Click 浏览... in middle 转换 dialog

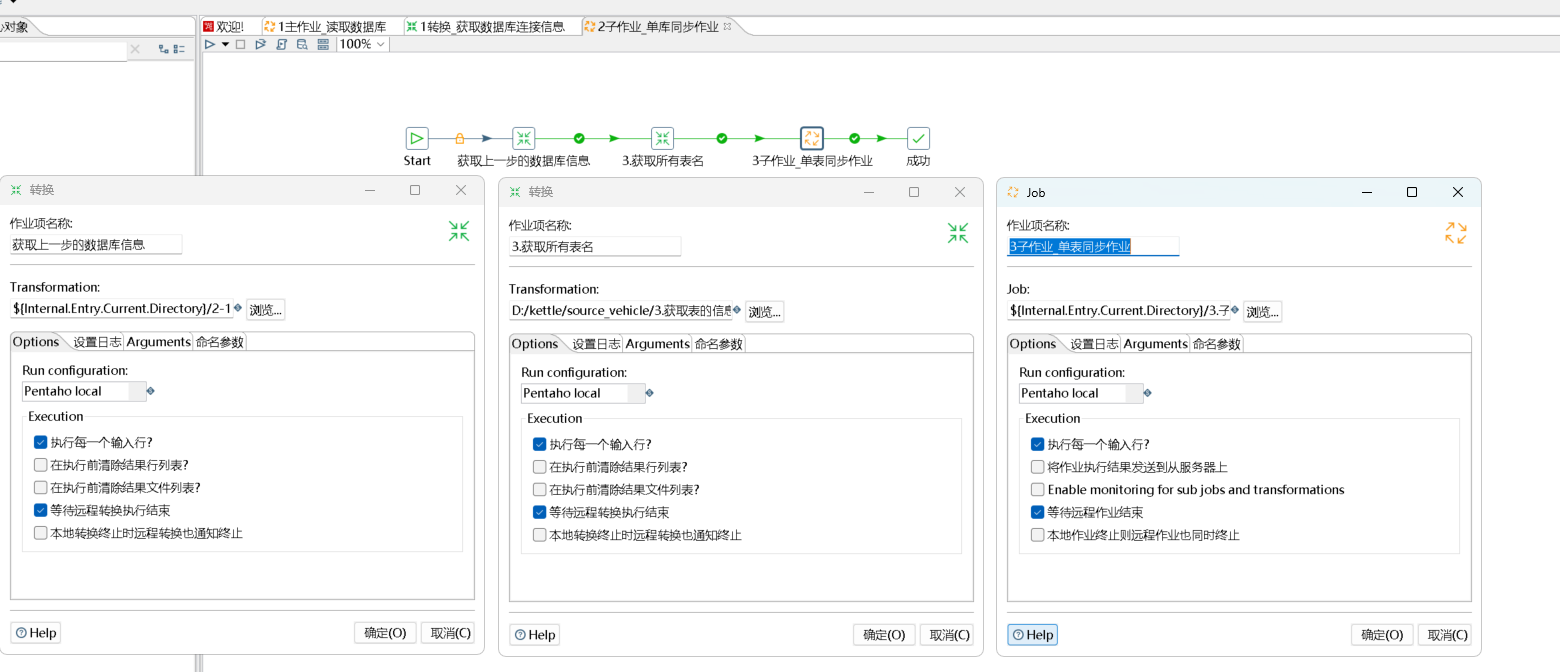click(764, 311)
